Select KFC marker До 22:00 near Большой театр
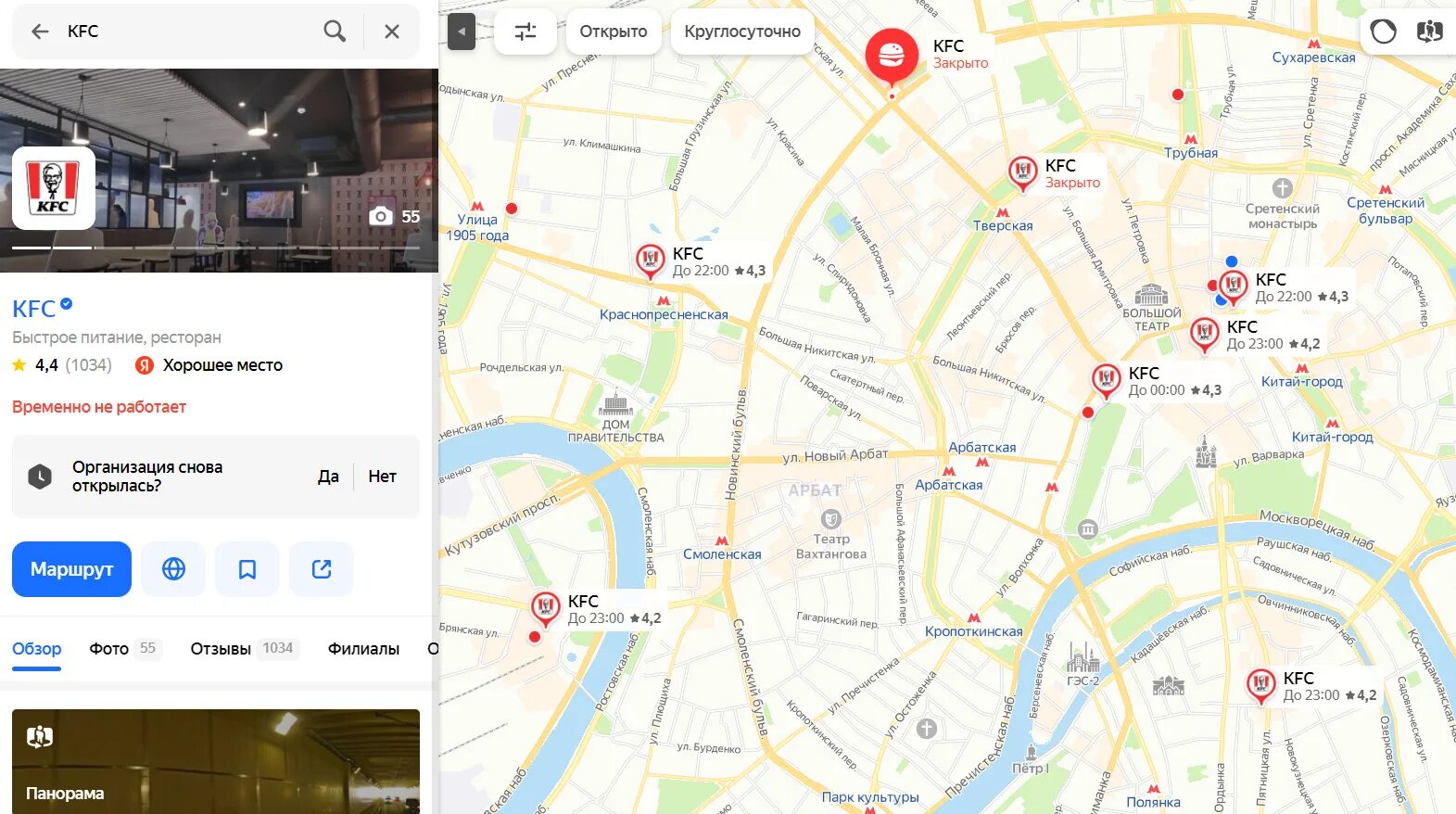The width and height of the screenshot is (1456, 814). (x=1233, y=286)
